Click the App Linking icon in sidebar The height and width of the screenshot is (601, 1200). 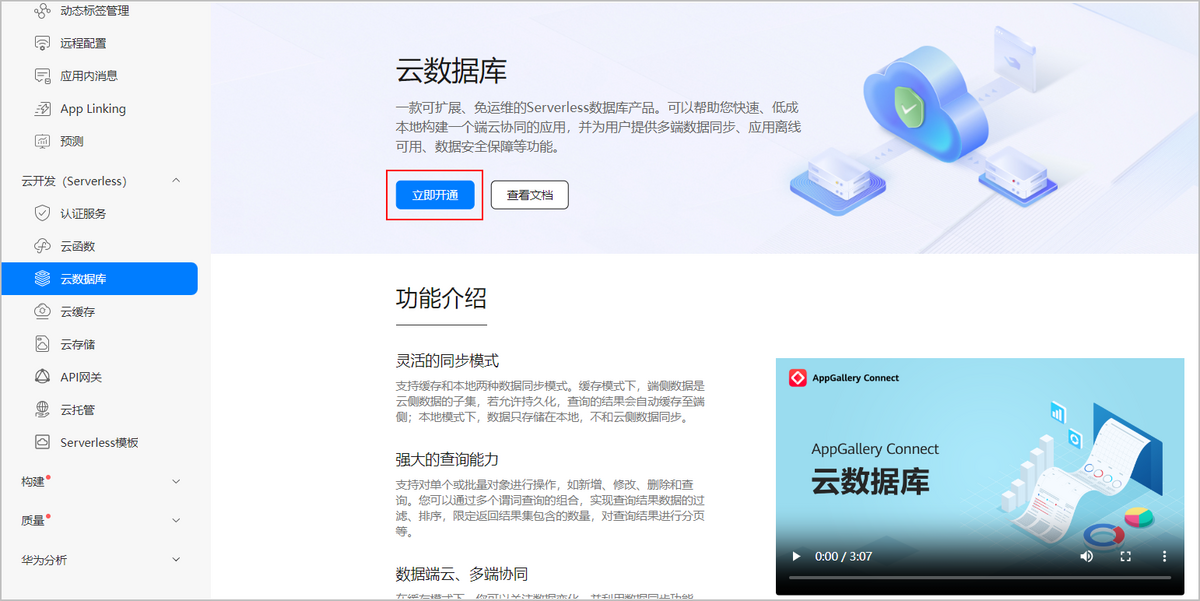click(42, 109)
